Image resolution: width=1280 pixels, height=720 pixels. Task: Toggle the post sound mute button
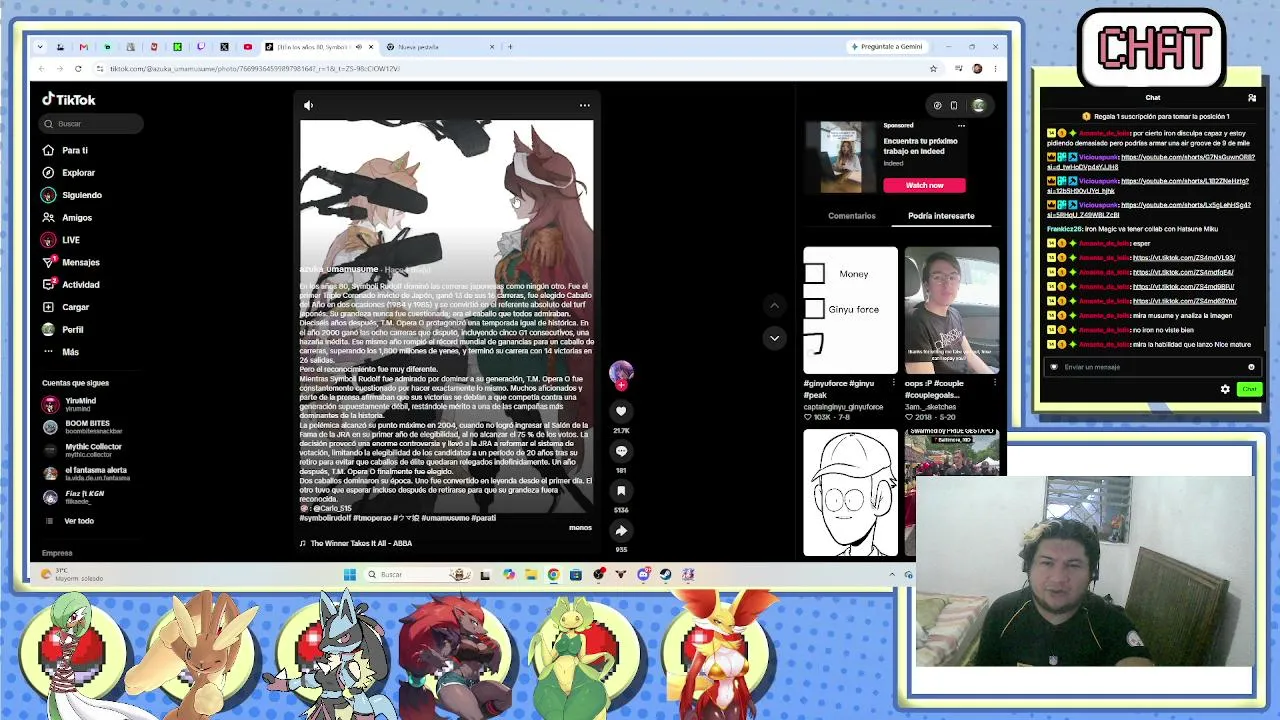[308, 105]
